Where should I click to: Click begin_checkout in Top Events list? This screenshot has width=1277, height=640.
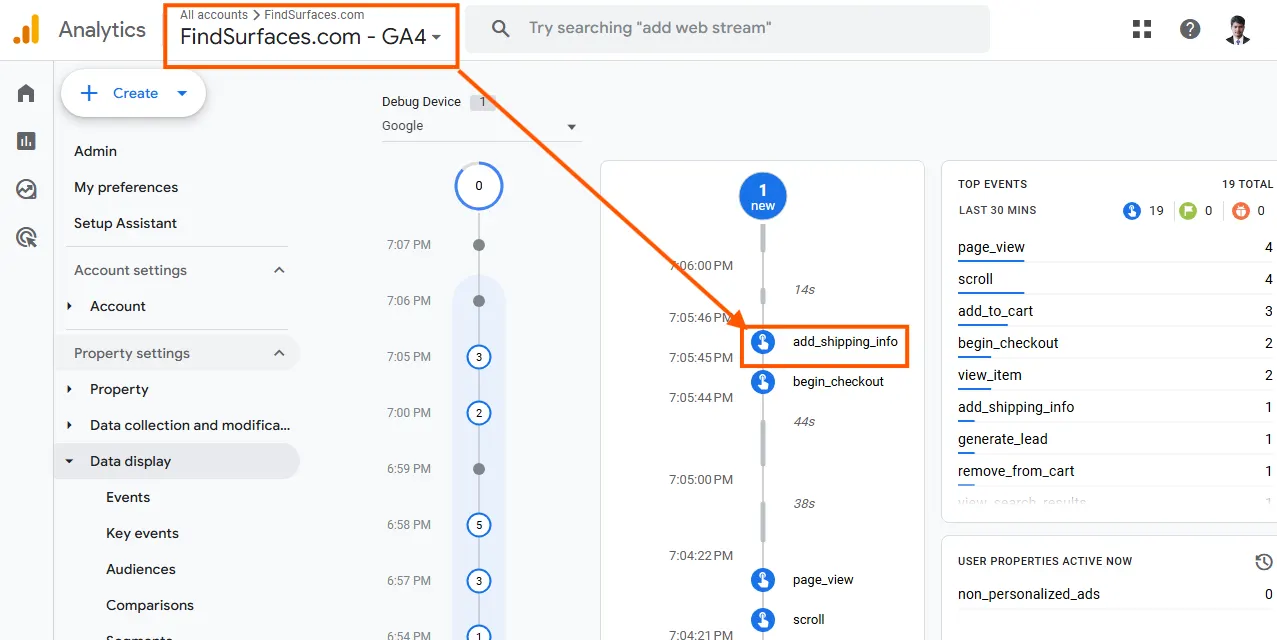click(x=1008, y=343)
